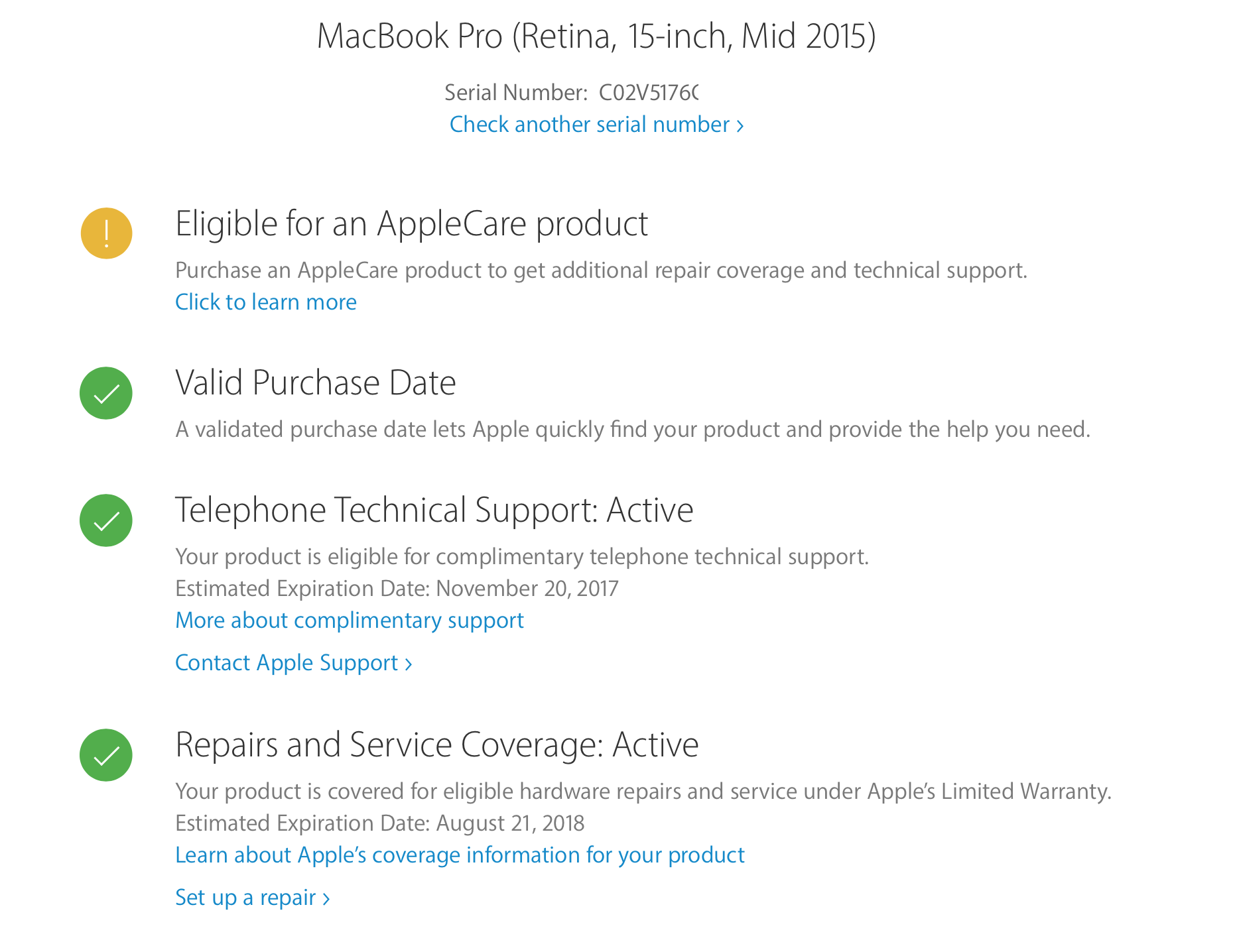Click the validated purchase date description text
Screen dimensions: 1235x952
[633, 430]
